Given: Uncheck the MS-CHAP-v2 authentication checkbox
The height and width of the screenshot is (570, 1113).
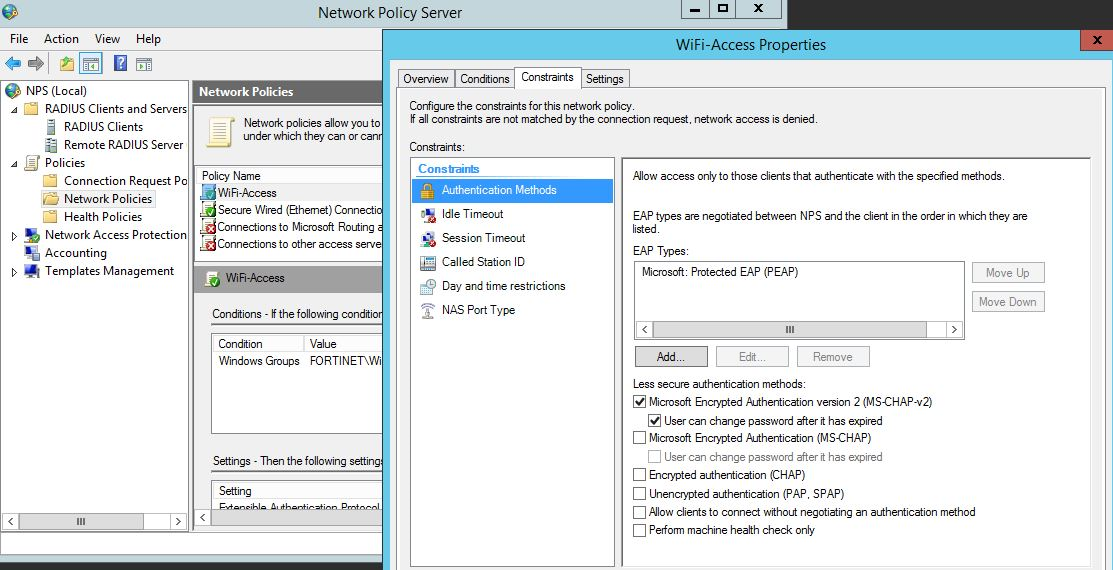Looking at the screenshot, I should tap(640, 402).
